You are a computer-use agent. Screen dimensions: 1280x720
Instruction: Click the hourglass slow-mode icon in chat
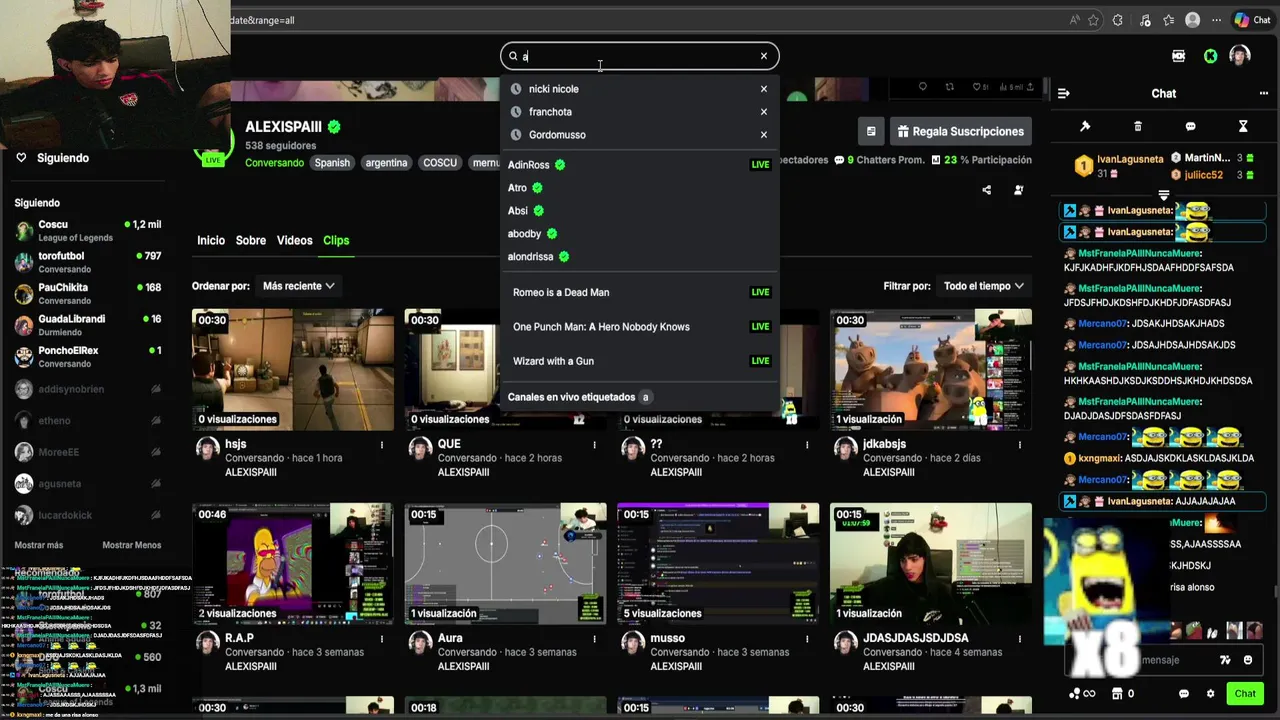pos(1243,126)
